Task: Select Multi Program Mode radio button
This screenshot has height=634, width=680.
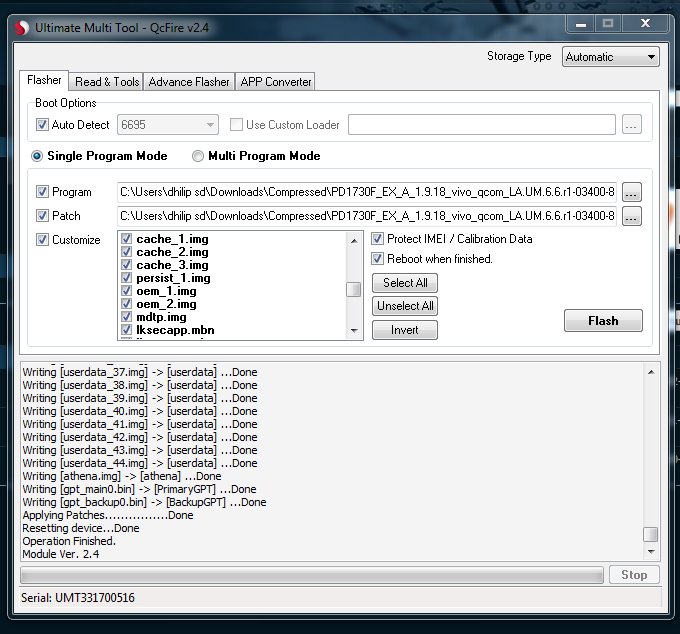Action: pyautogui.click(x=198, y=156)
